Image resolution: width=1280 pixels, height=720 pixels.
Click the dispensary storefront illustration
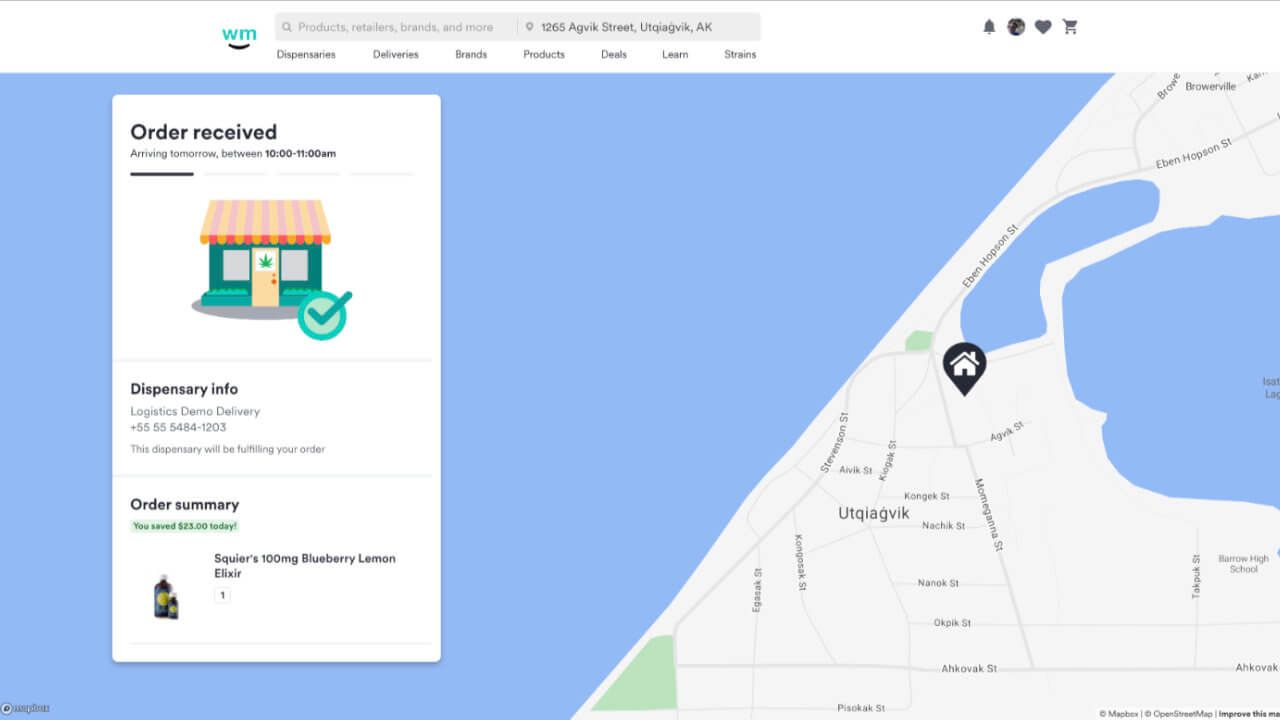(271, 268)
